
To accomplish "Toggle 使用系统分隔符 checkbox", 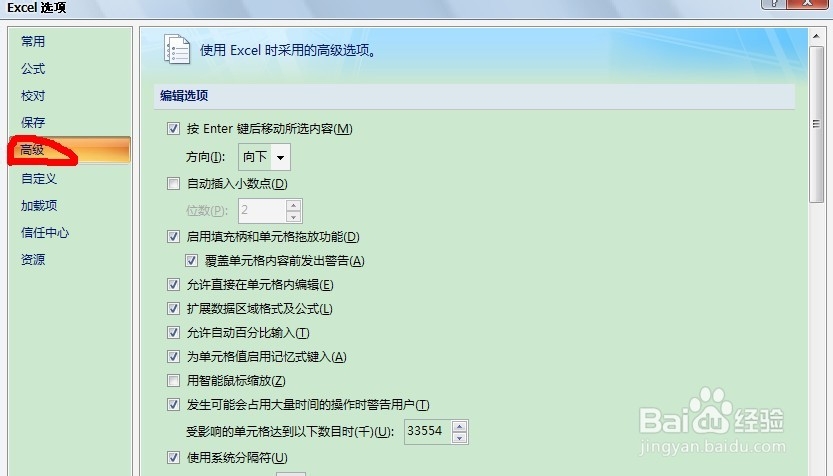I will click(173, 457).
